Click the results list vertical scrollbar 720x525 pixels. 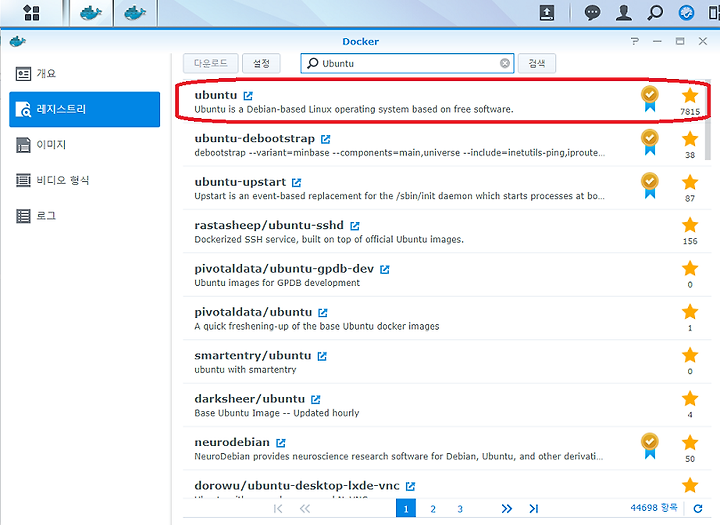708,120
